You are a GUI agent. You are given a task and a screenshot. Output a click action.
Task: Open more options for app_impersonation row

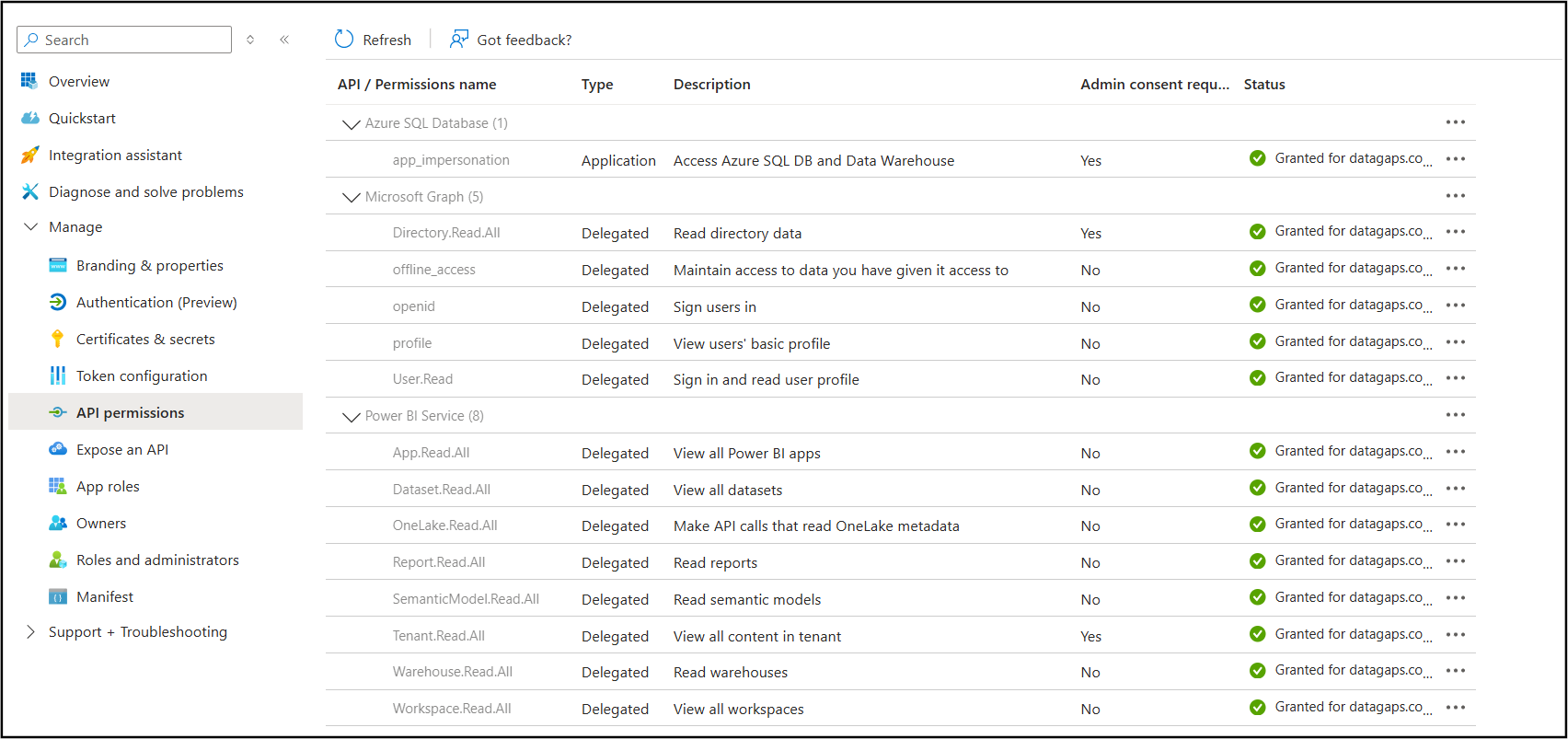pos(1456,159)
